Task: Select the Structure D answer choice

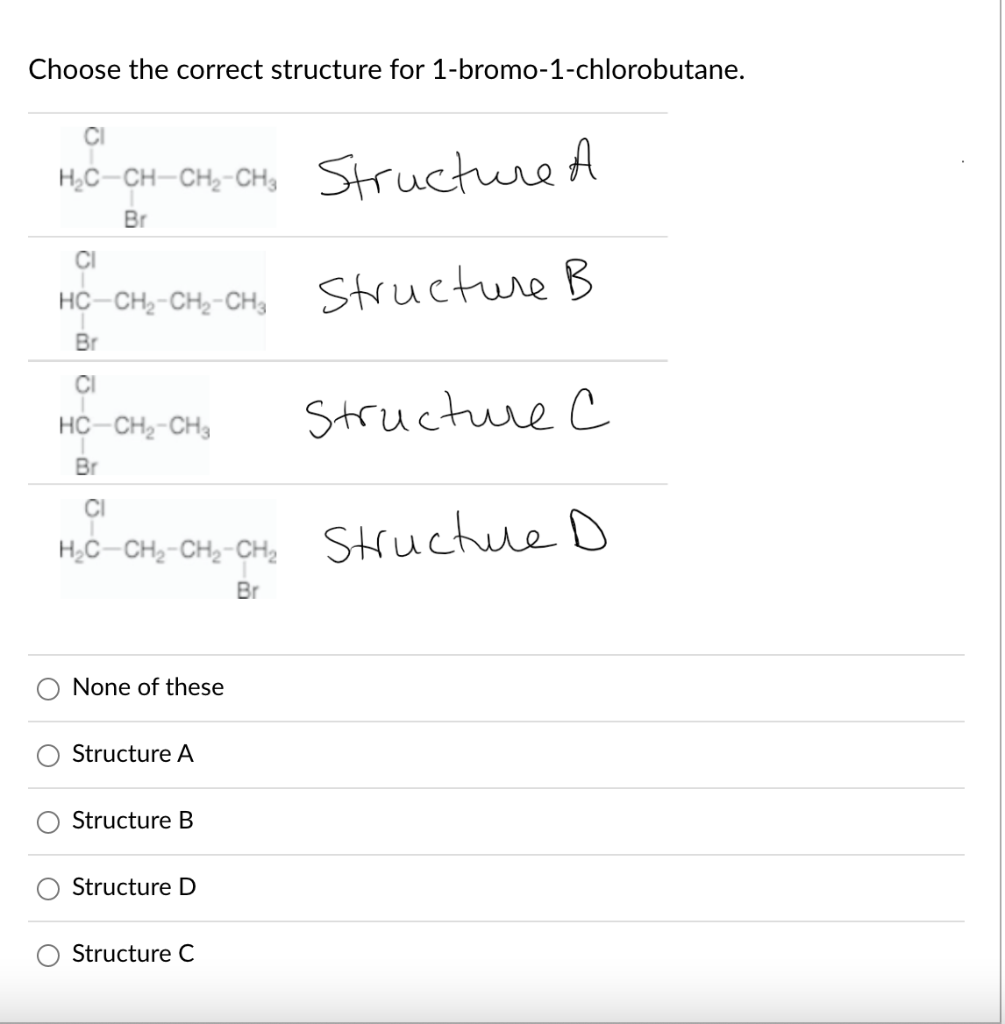Action: tap(47, 887)
